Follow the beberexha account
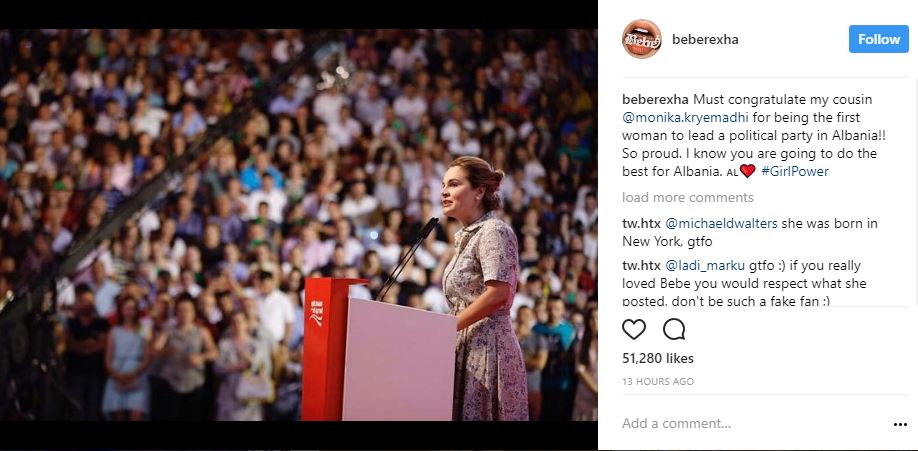Image resolution: width=918 pixels, height=451 pixels. (x=879, y=39)
